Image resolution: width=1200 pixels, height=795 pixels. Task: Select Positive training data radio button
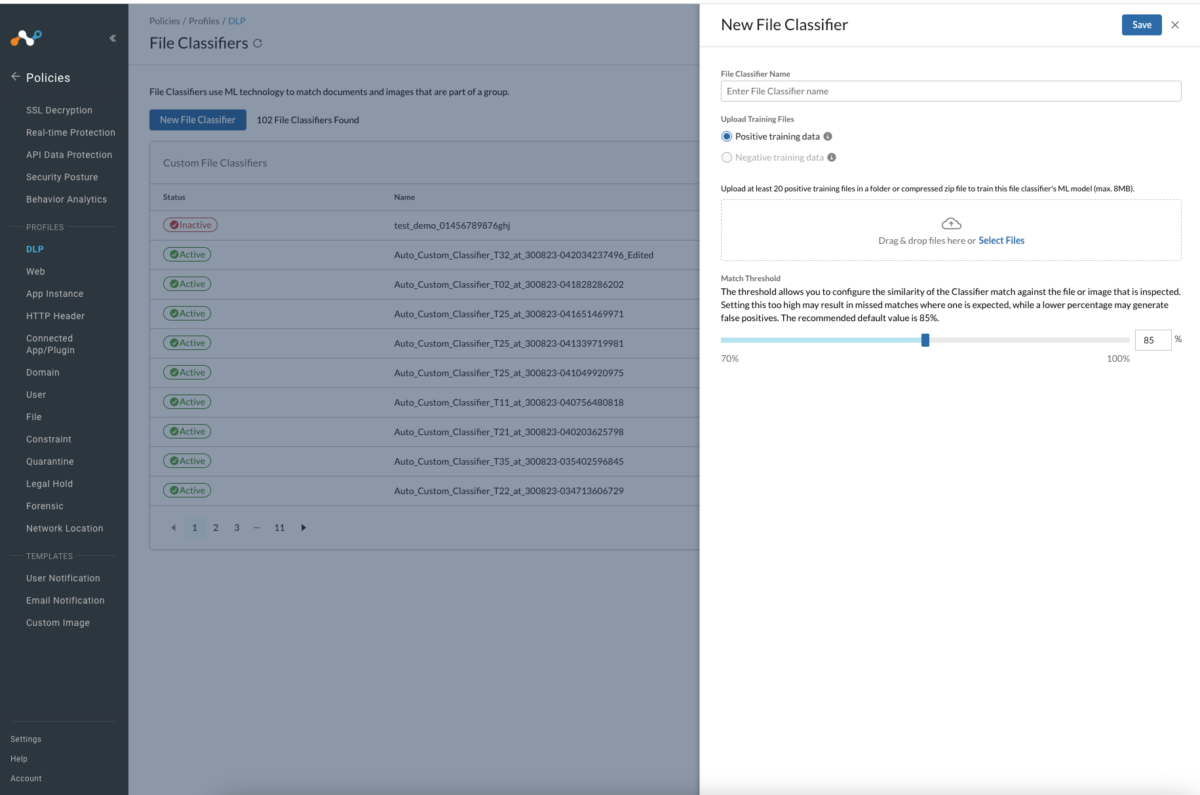[727, 137]
